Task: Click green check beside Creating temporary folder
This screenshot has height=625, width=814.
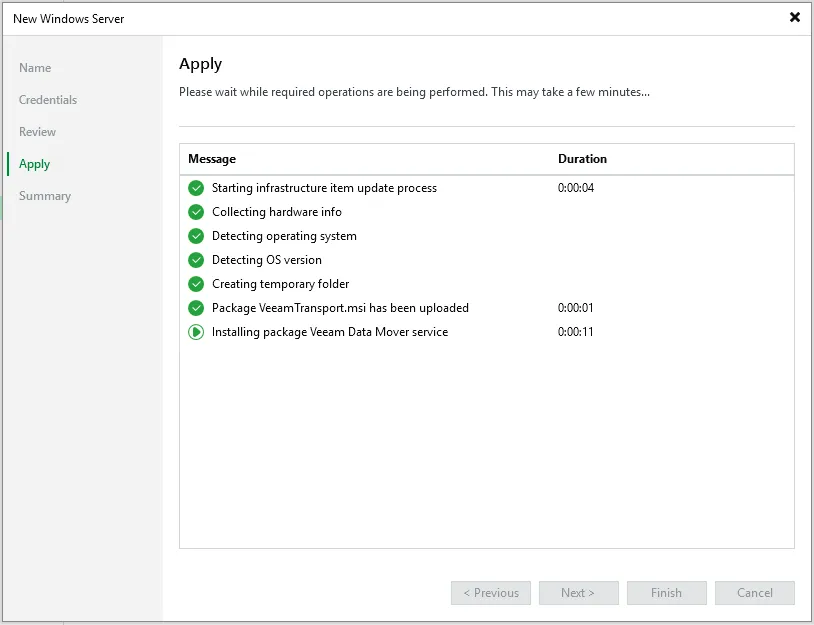Action: [x=196, y=284]
